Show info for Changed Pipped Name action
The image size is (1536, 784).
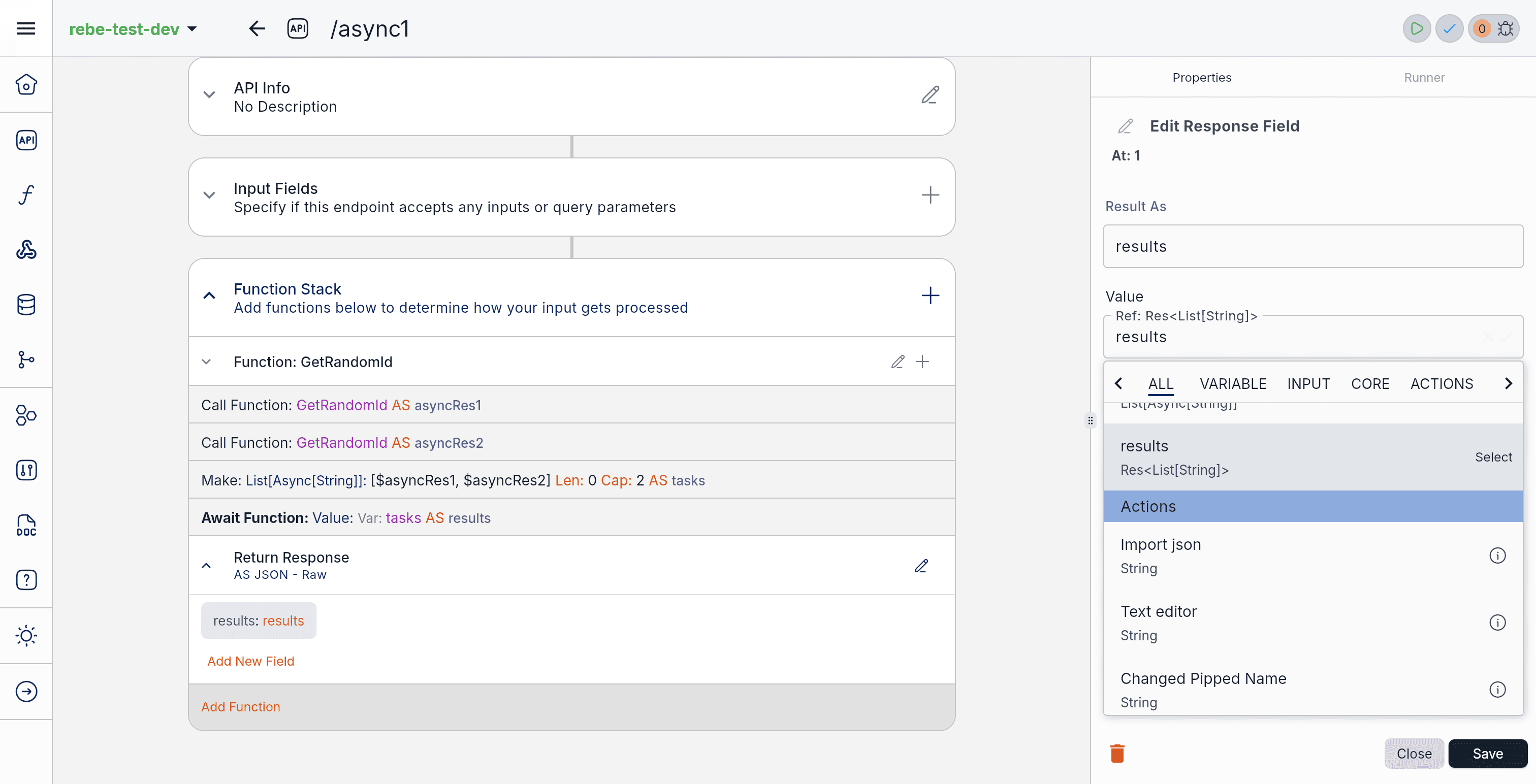point(1497,689)
